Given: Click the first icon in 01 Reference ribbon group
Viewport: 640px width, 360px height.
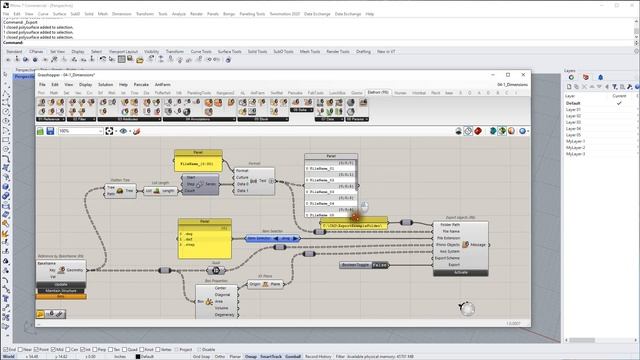Looking at the screenshot, I should (41, 102).
